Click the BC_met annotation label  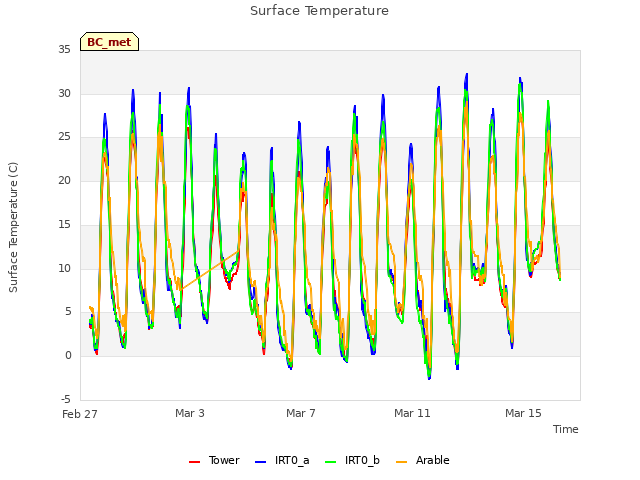pos(109,42)
